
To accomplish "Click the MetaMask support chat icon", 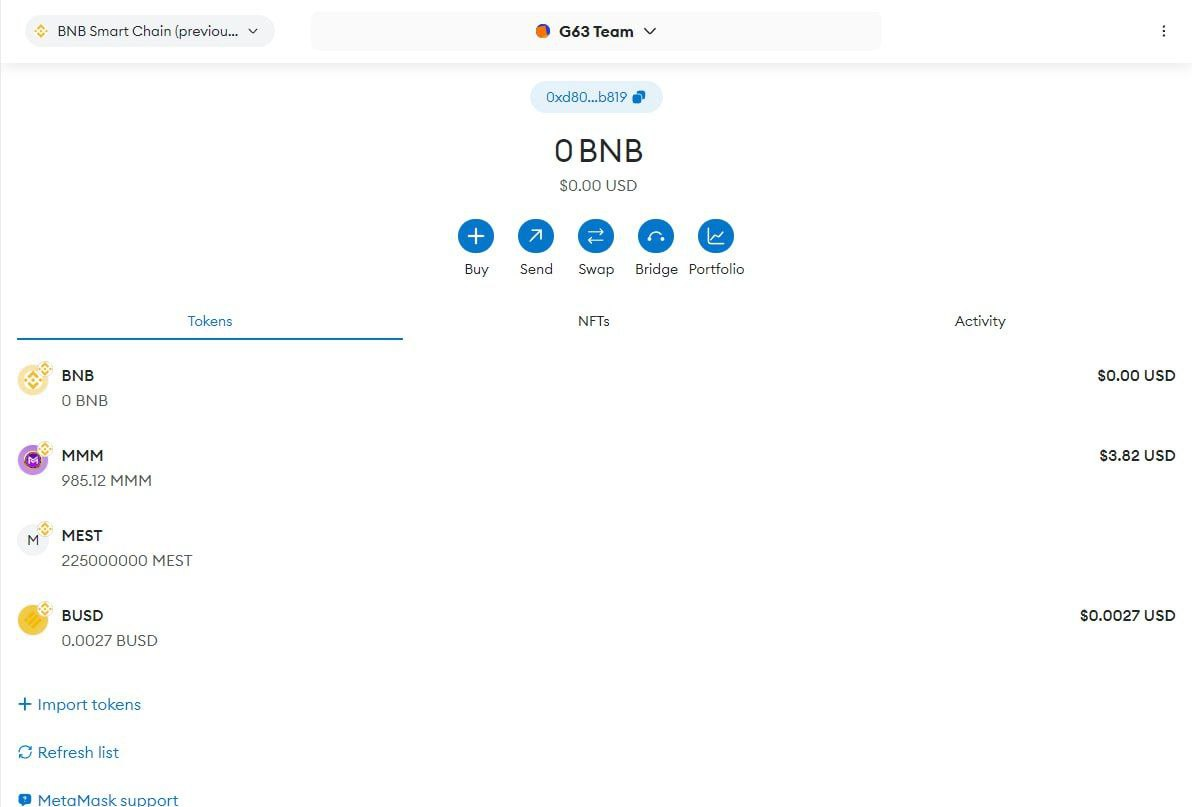I will tap(25, 799).
